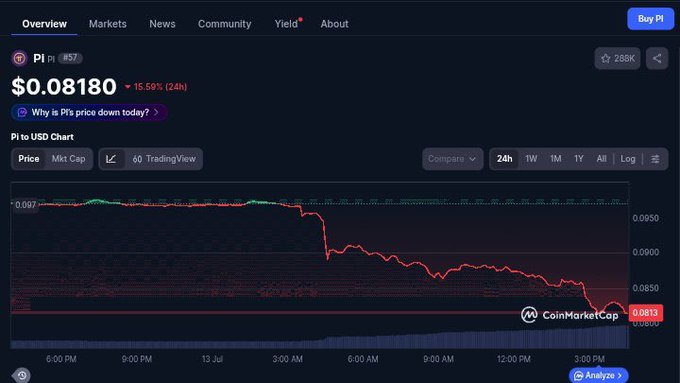Click the 0.0900 axis label
680x383 pixels.
(x=645, y=252)
